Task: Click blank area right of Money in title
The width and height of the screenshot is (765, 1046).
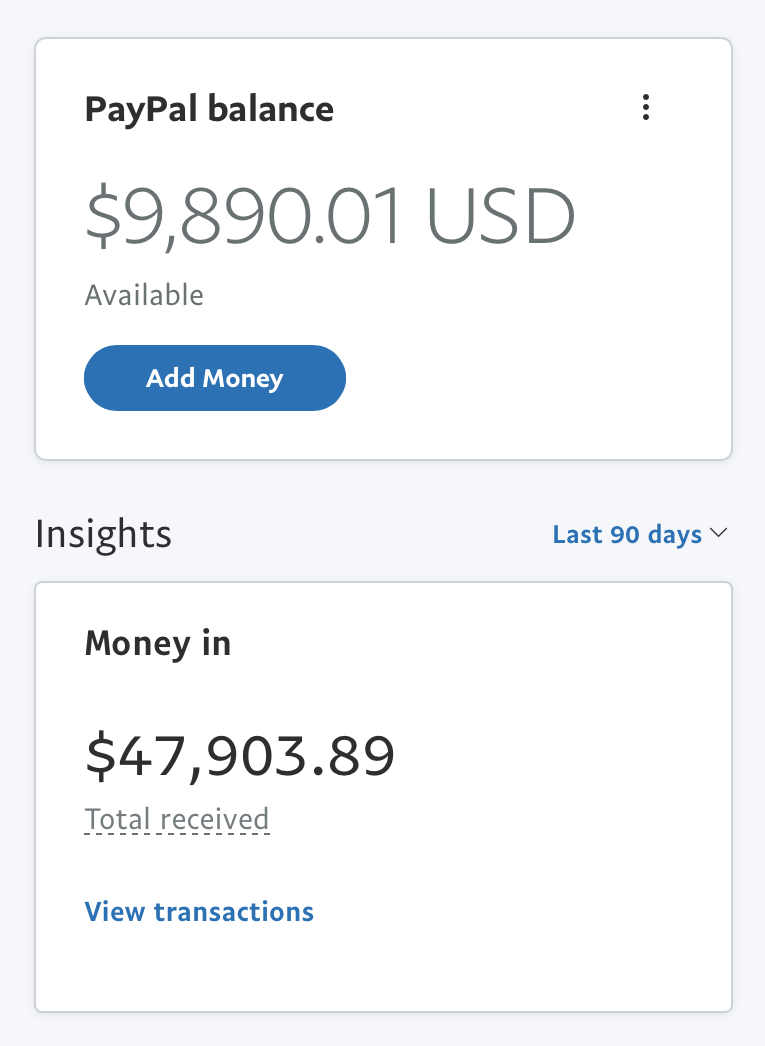Action: [x=480, y=644]
